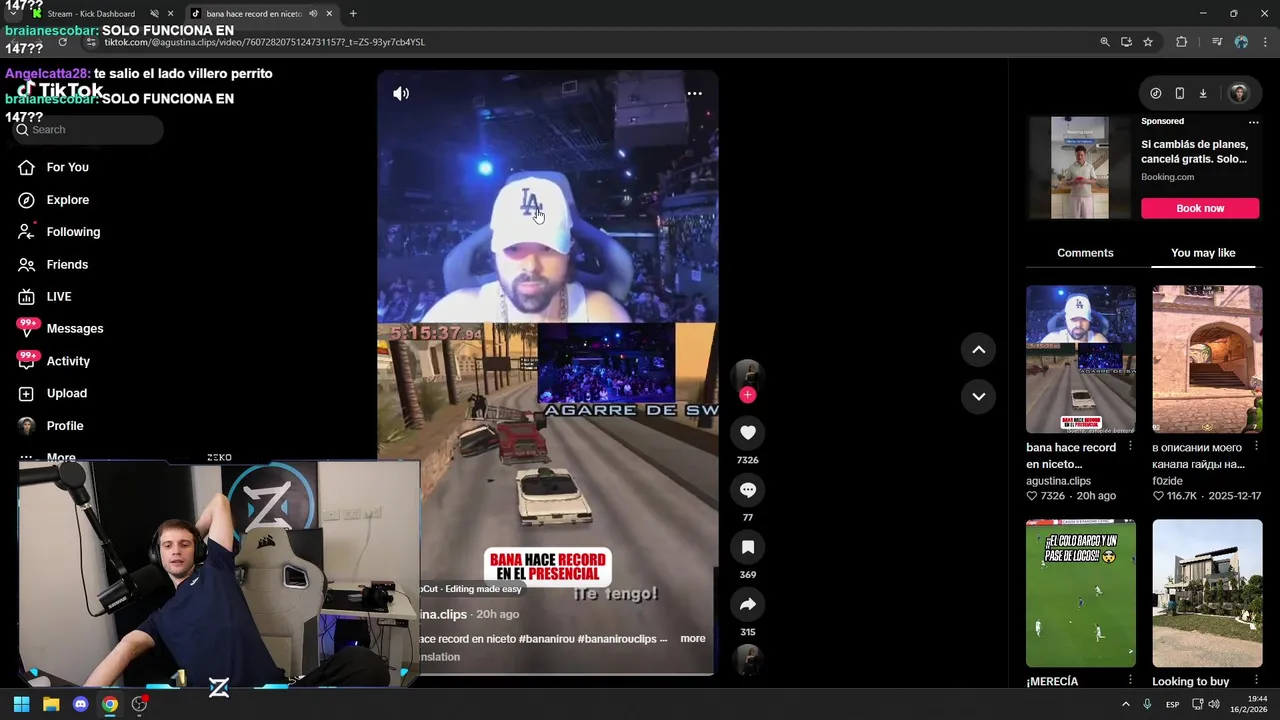Open TikTok coin icon in top pill
The width and height of the screenshot is (1280, 720).
click(x=1156, y=93)
